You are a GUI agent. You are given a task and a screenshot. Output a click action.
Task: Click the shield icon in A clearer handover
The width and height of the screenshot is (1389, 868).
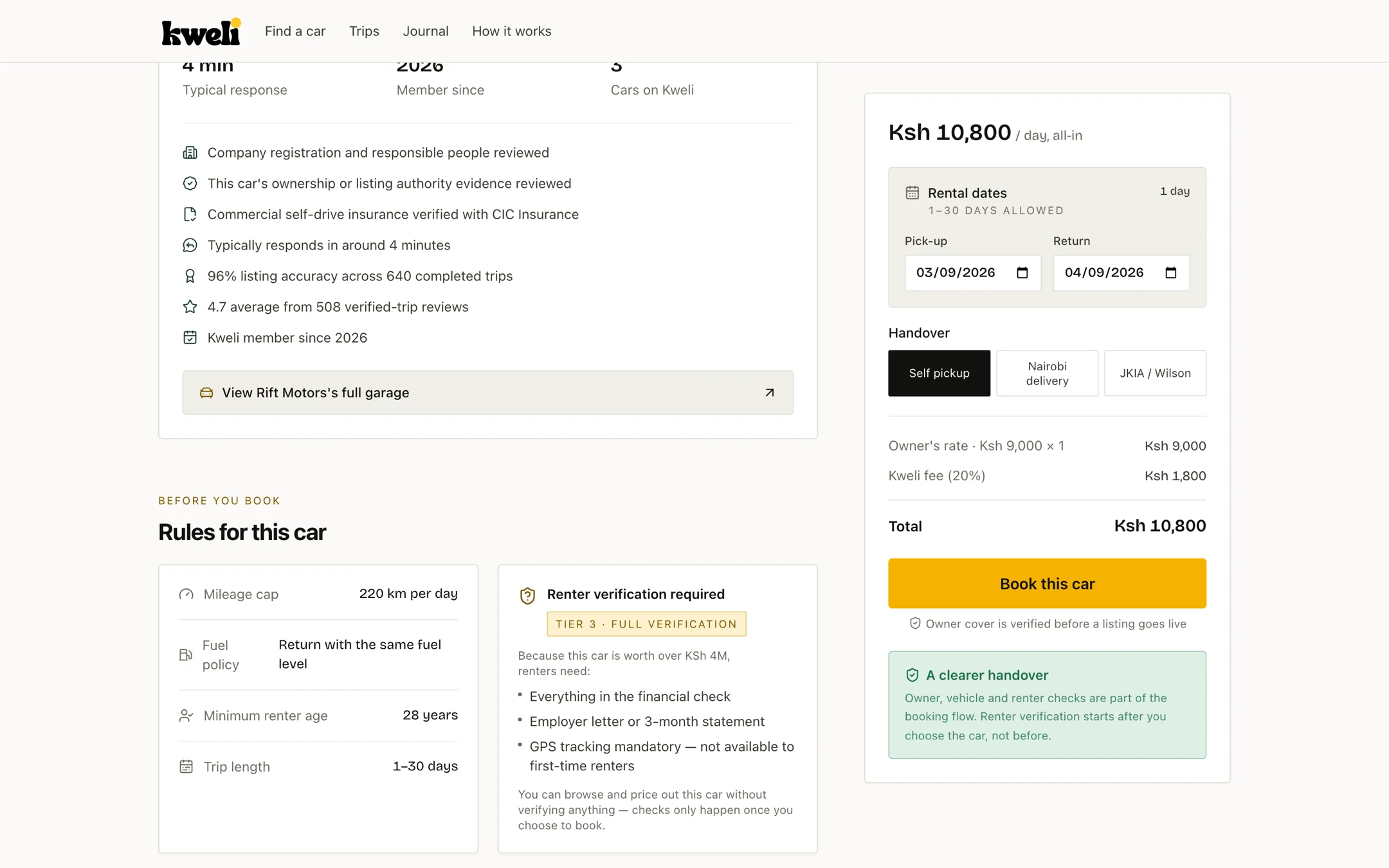tap(912, 674)
